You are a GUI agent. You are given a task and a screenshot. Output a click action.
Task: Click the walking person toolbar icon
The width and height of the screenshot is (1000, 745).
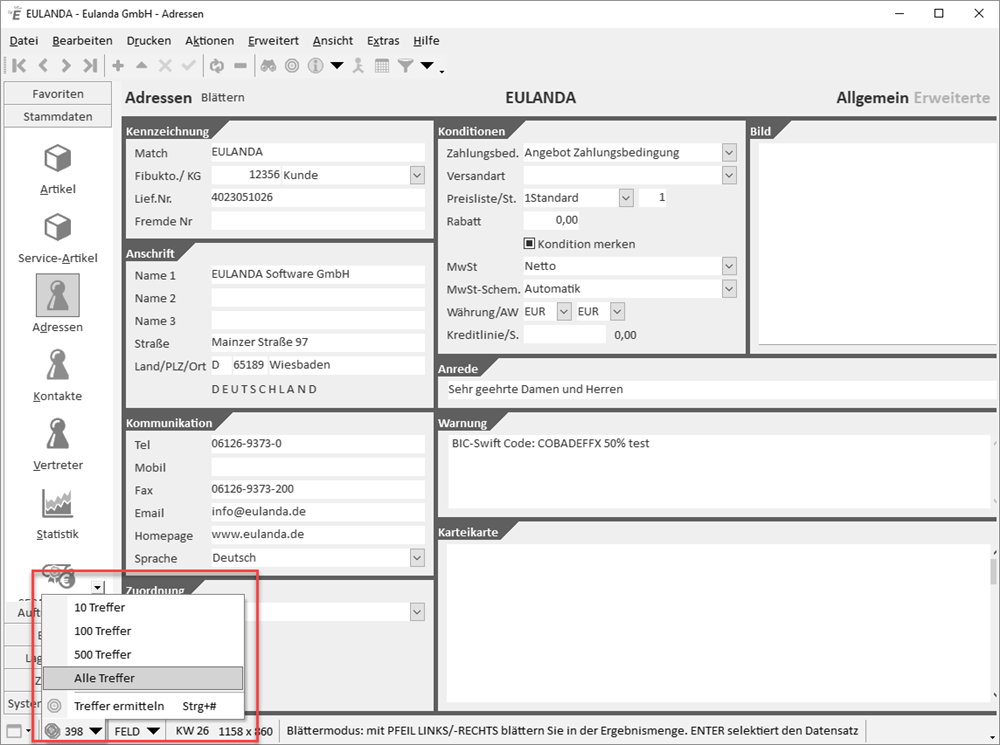click(x=358, y=65)
